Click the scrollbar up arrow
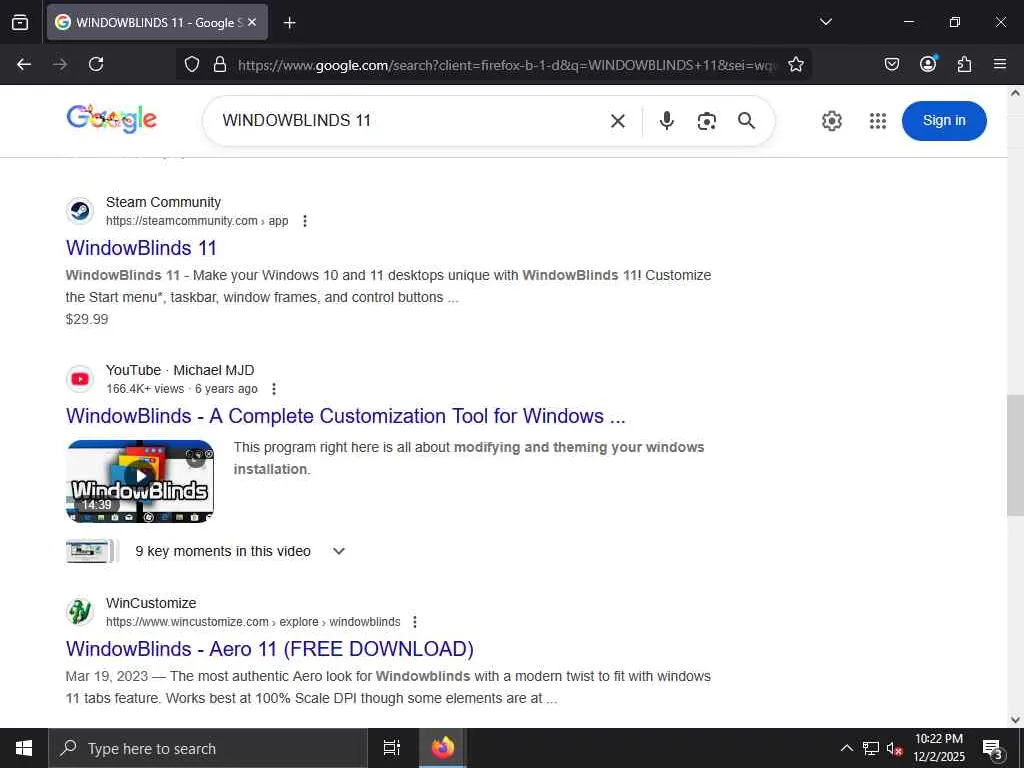1024x768 pixels. pyautogui.click(x=1015, y=93)
